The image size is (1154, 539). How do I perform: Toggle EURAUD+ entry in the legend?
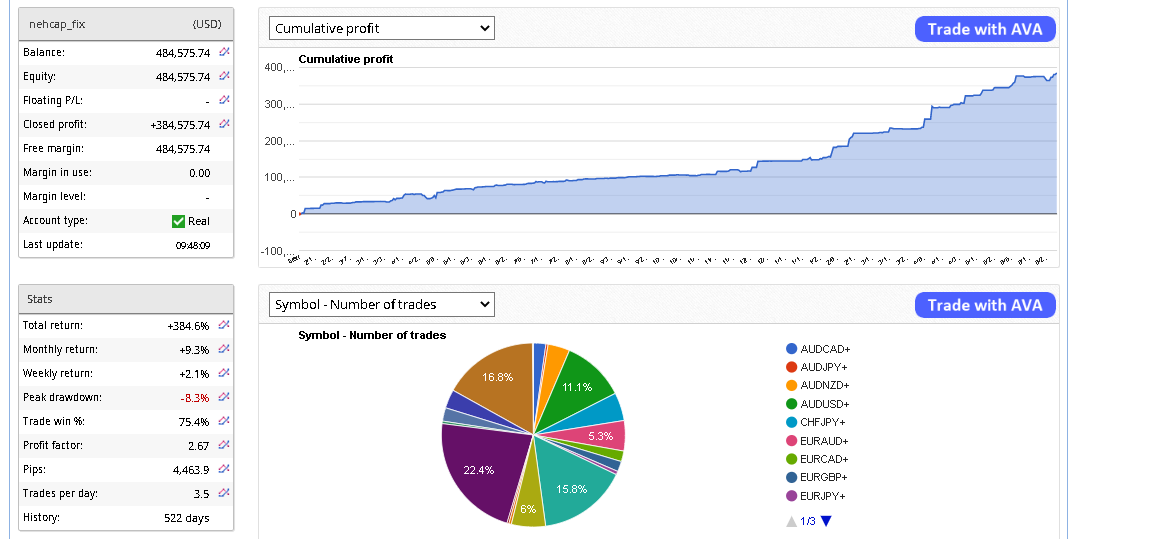click(816, 441)
